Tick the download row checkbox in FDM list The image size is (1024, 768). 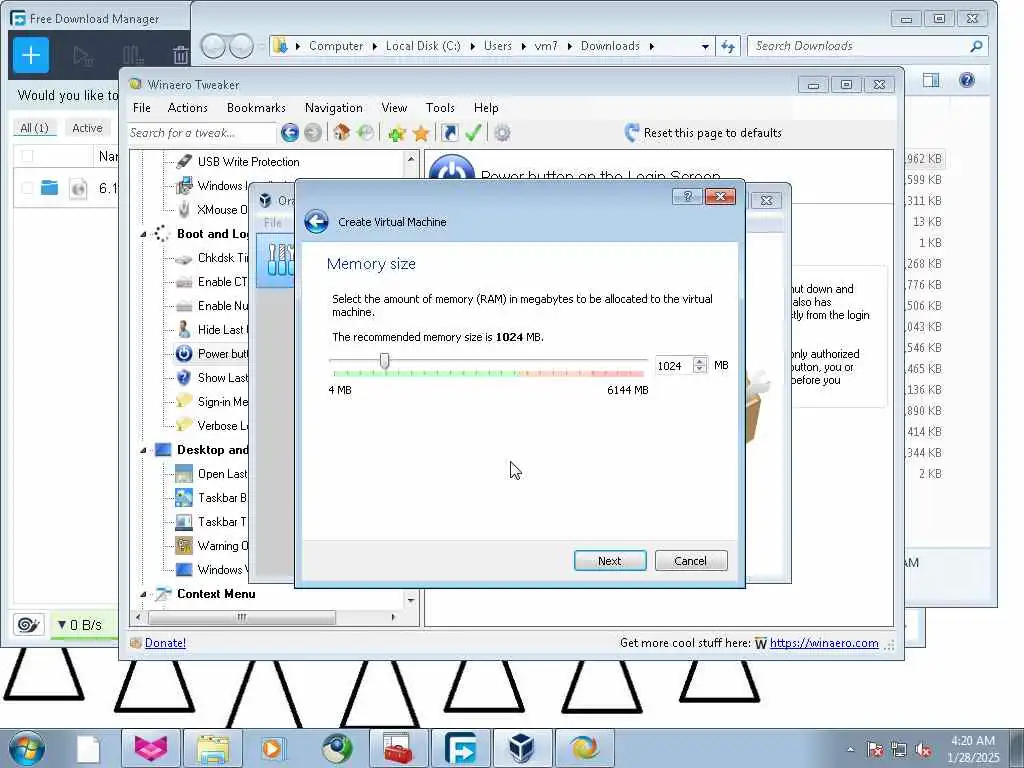coord(27,188)
